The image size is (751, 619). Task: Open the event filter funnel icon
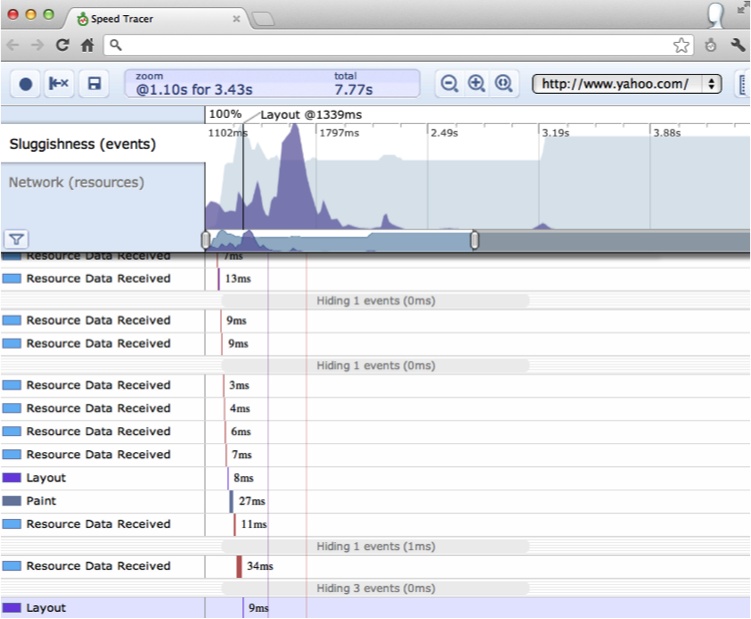(16, 239)
